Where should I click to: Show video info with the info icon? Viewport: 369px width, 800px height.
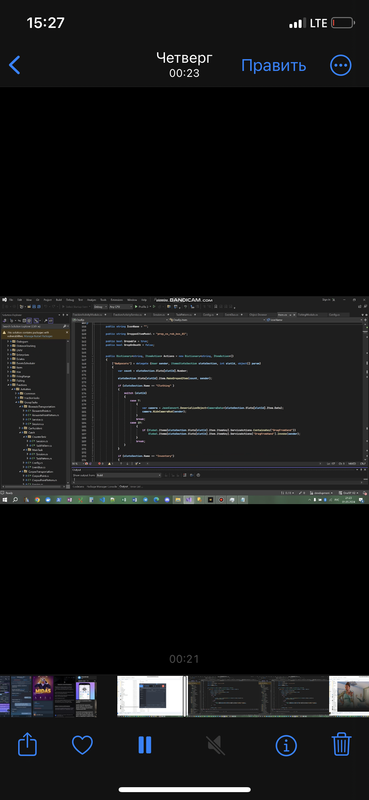[x=286, y=745]
